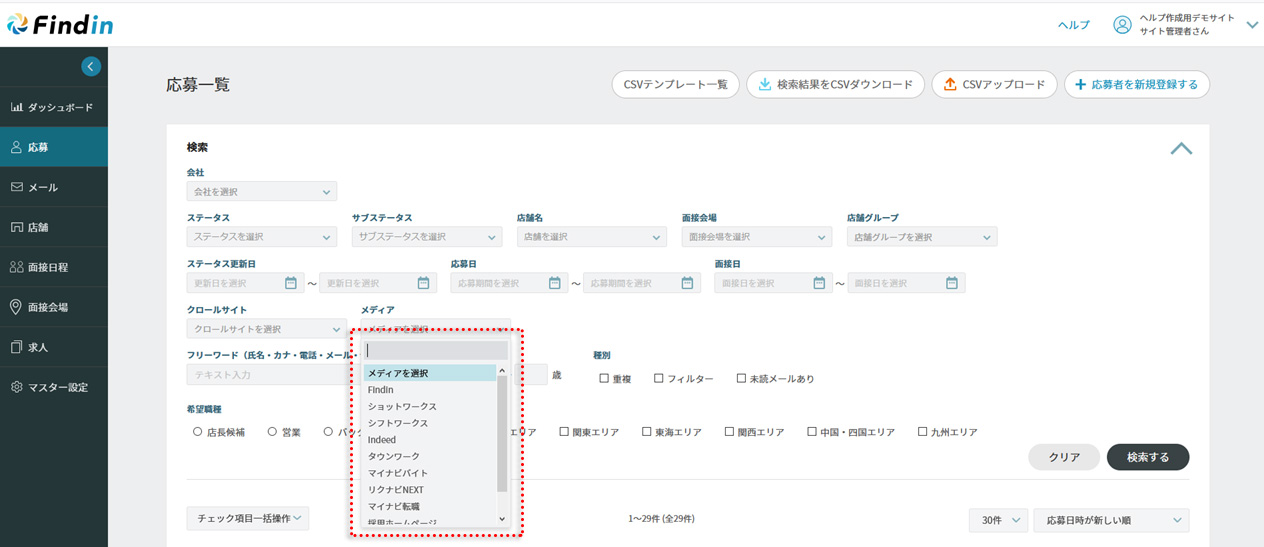Open calendar for ステータス更新日 start date
This screenshot has height=547, width=1264.
(x=291, y=283)
